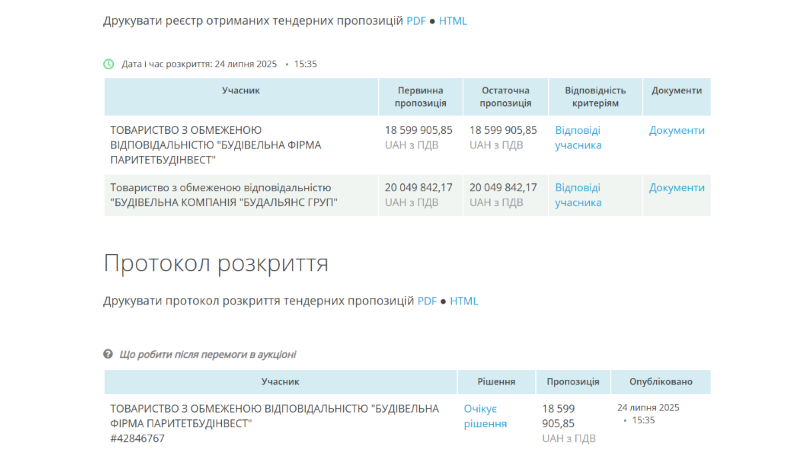Viewport: 800px width, 450px height.
Task: Click 'Остаточна пропозиція' column header
Action: [x=505, y=97]
